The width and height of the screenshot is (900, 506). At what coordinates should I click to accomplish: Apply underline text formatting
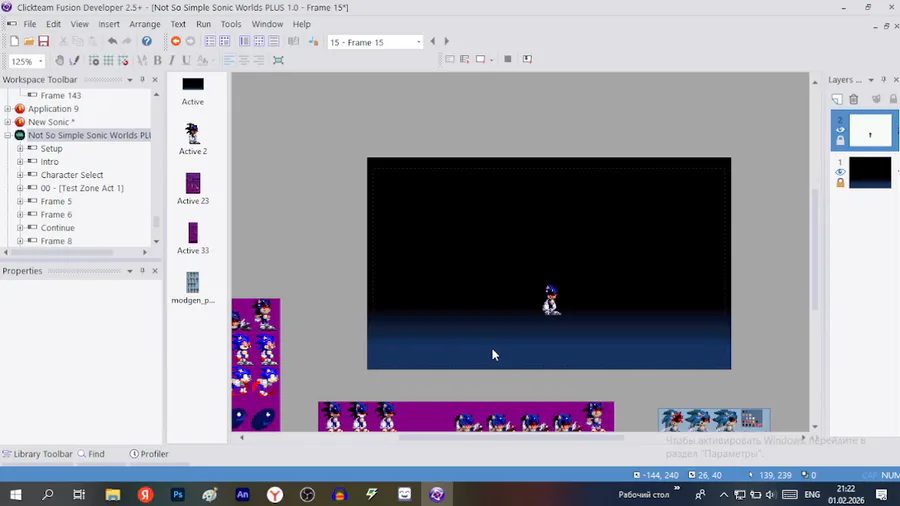click(x=186, y=60)
